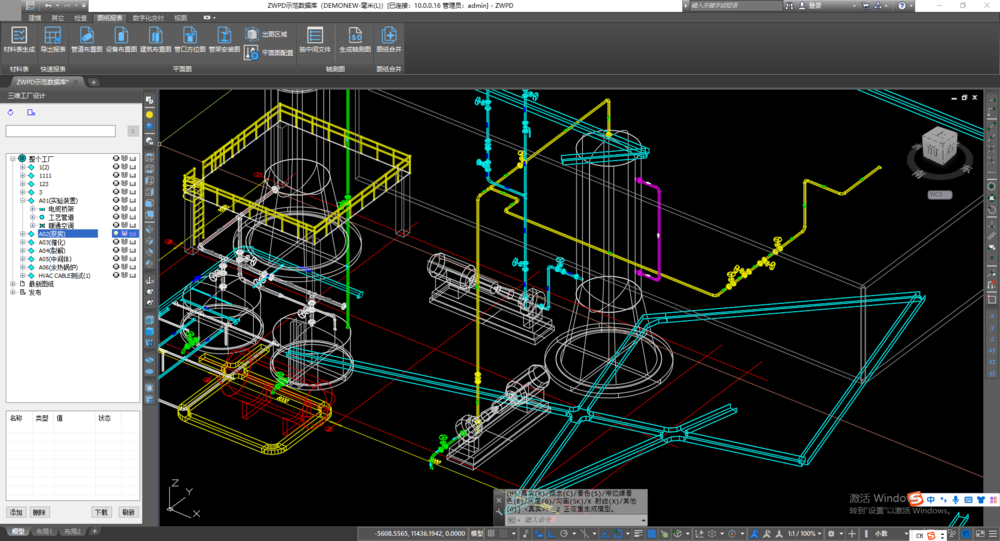Click the save icon in quick access toolbar

[x=30, y=5]
